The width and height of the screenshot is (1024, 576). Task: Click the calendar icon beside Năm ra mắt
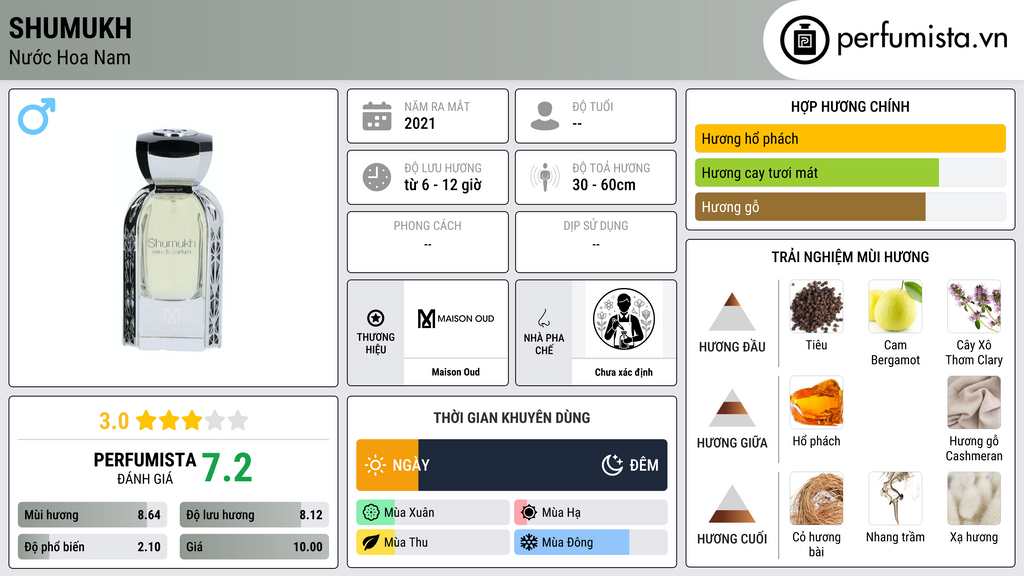point(377,116)
